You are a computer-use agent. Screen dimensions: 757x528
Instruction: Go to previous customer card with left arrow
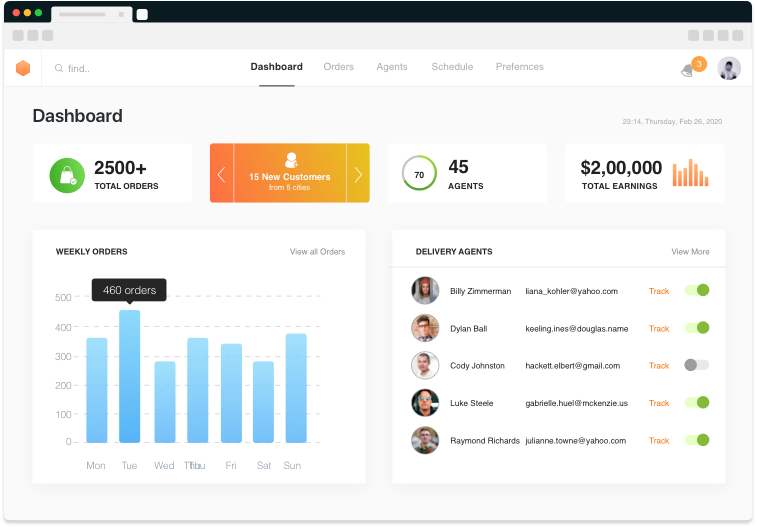point(222,173)
